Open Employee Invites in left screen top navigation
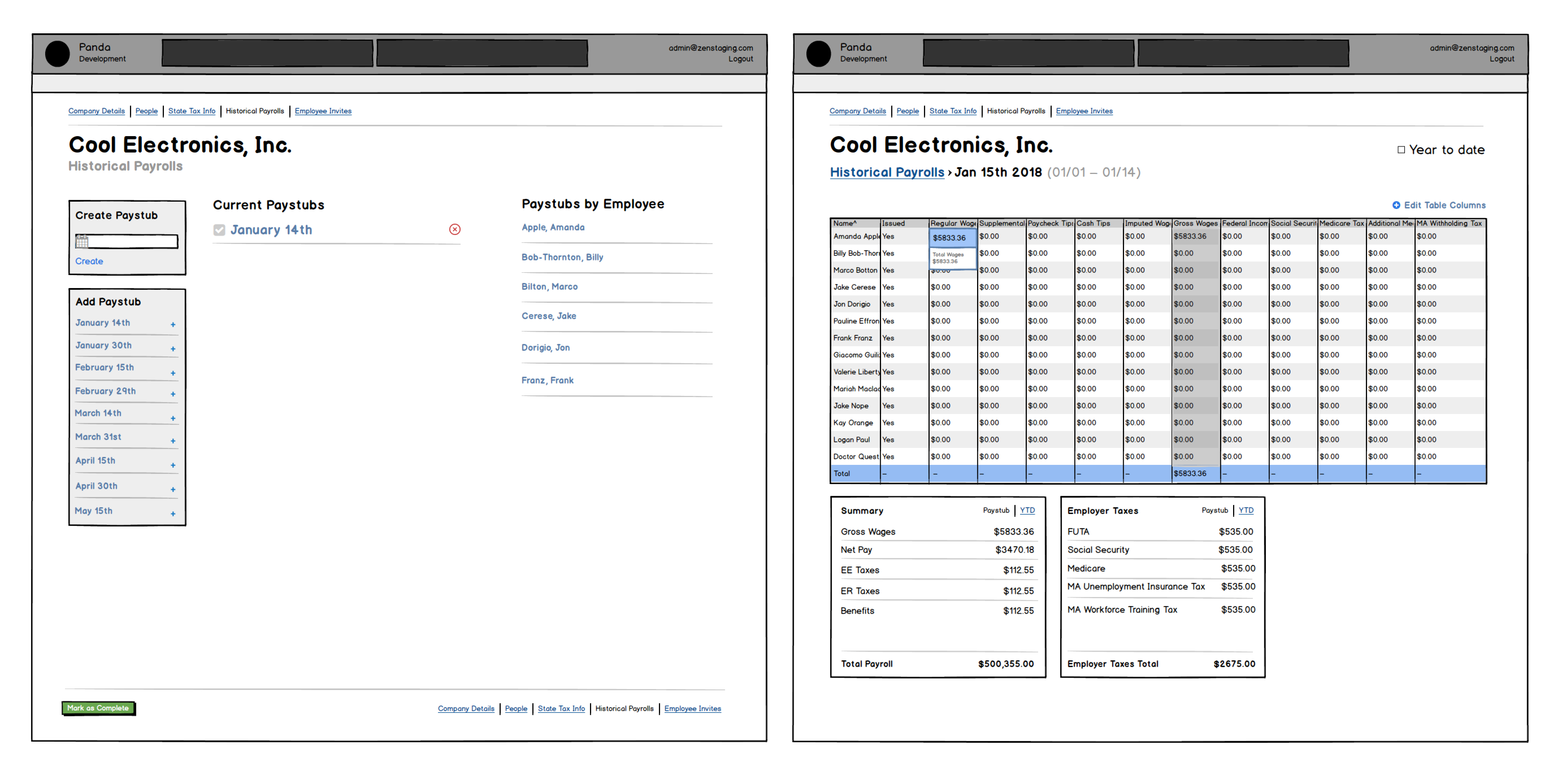This screenshot has height=784, width=1562. (323, 111)
